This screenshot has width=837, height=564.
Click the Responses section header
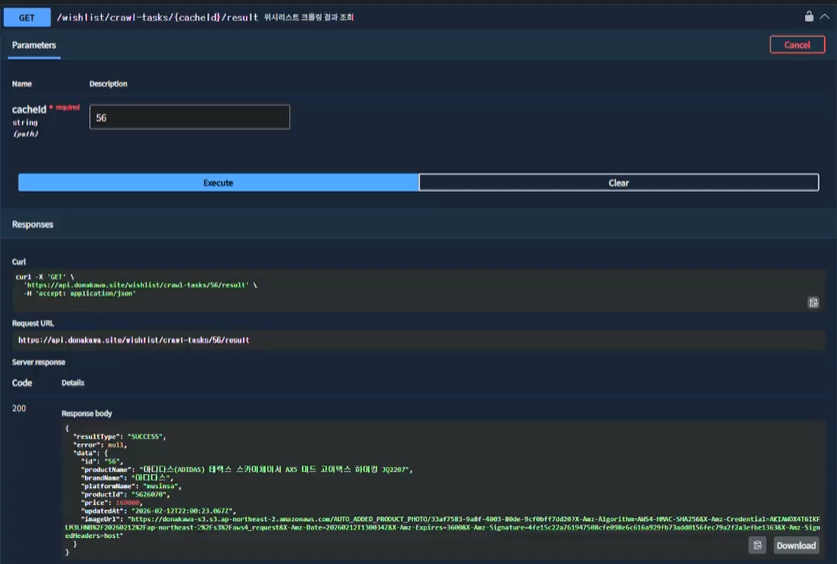coord(33,224)
